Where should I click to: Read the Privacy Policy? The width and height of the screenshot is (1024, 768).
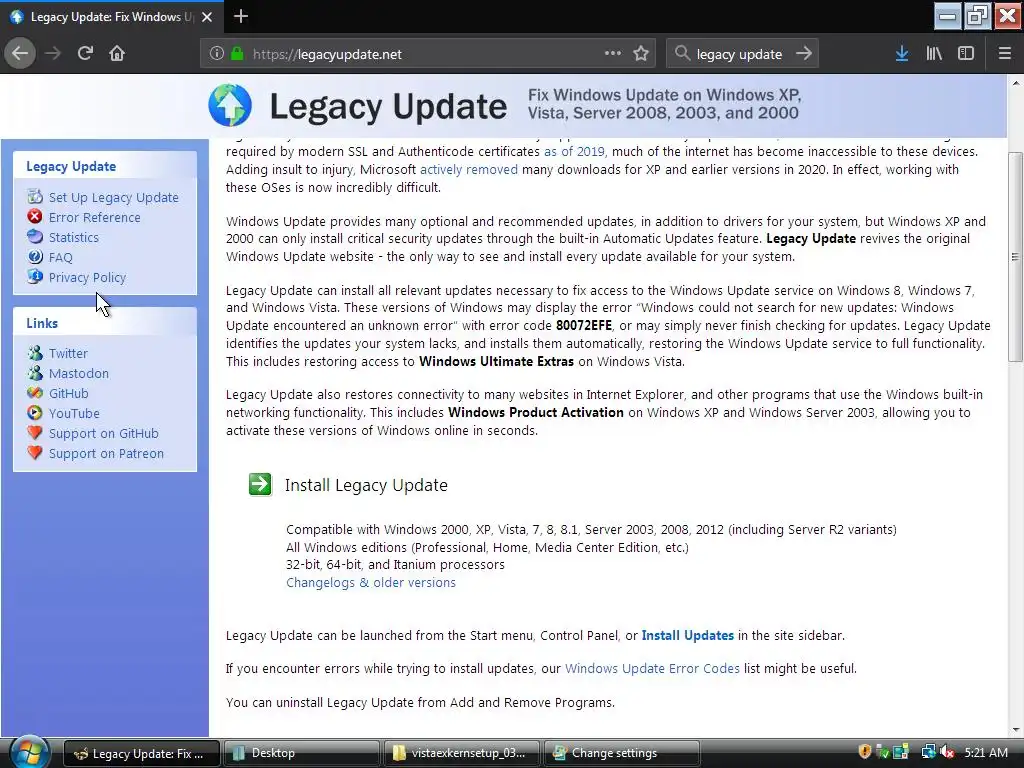pyautogui.click(x=88, y=278)
